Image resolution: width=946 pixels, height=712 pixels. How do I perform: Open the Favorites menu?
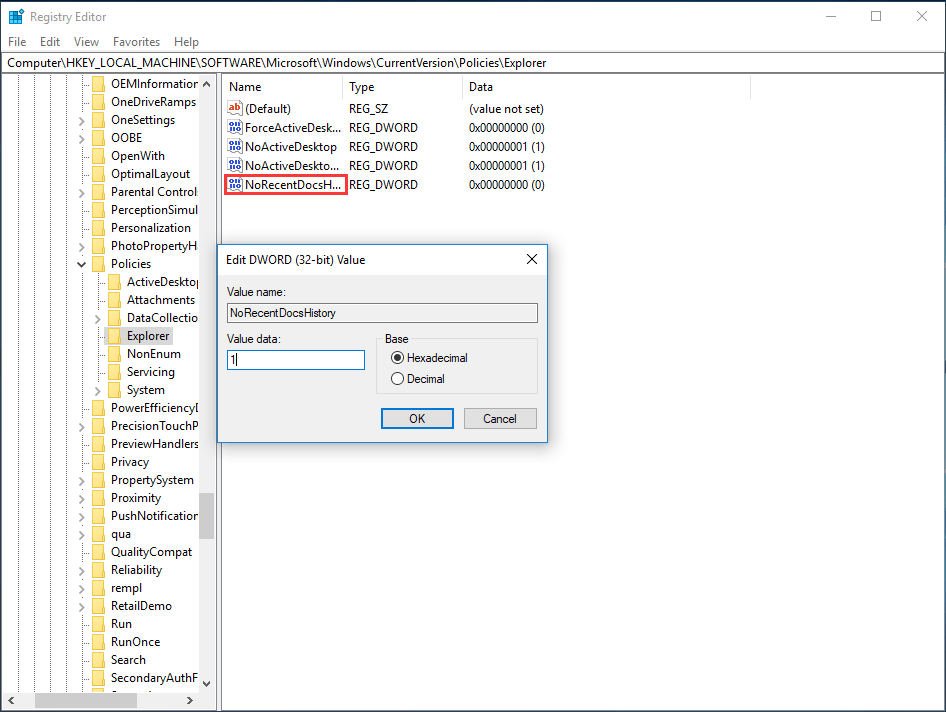click(x=136, y=42)
